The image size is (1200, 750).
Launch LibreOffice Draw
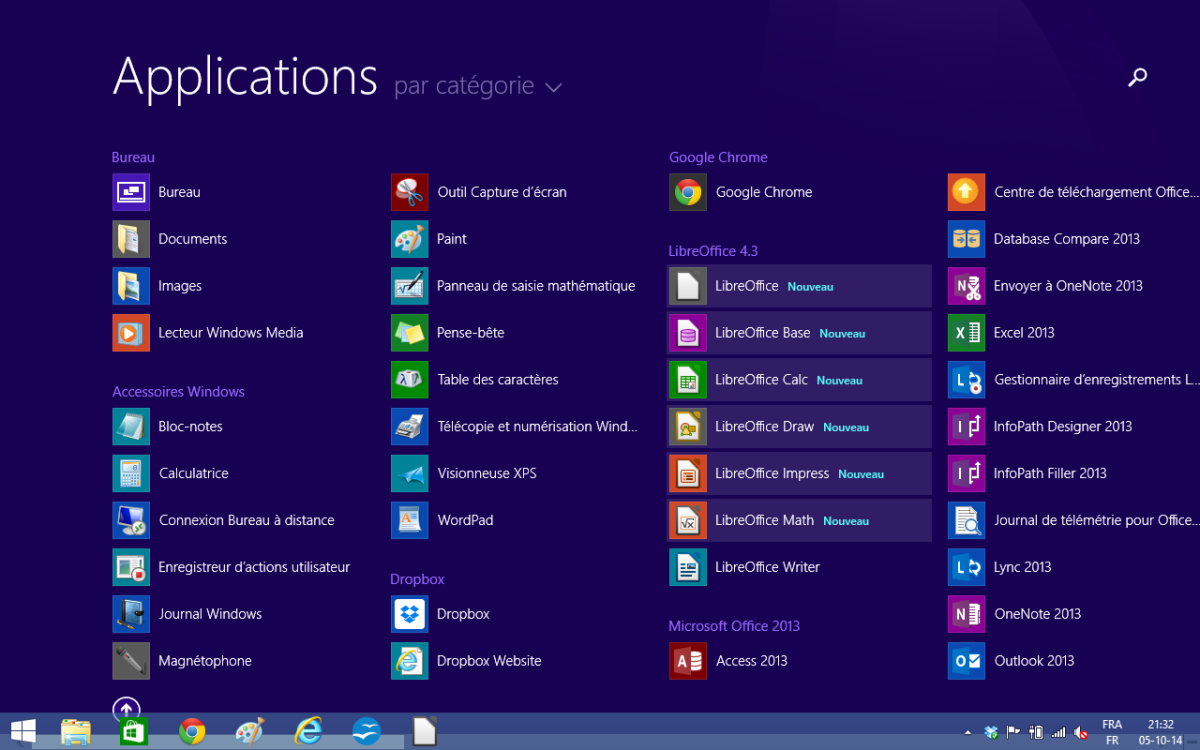(x=800, y=427)
